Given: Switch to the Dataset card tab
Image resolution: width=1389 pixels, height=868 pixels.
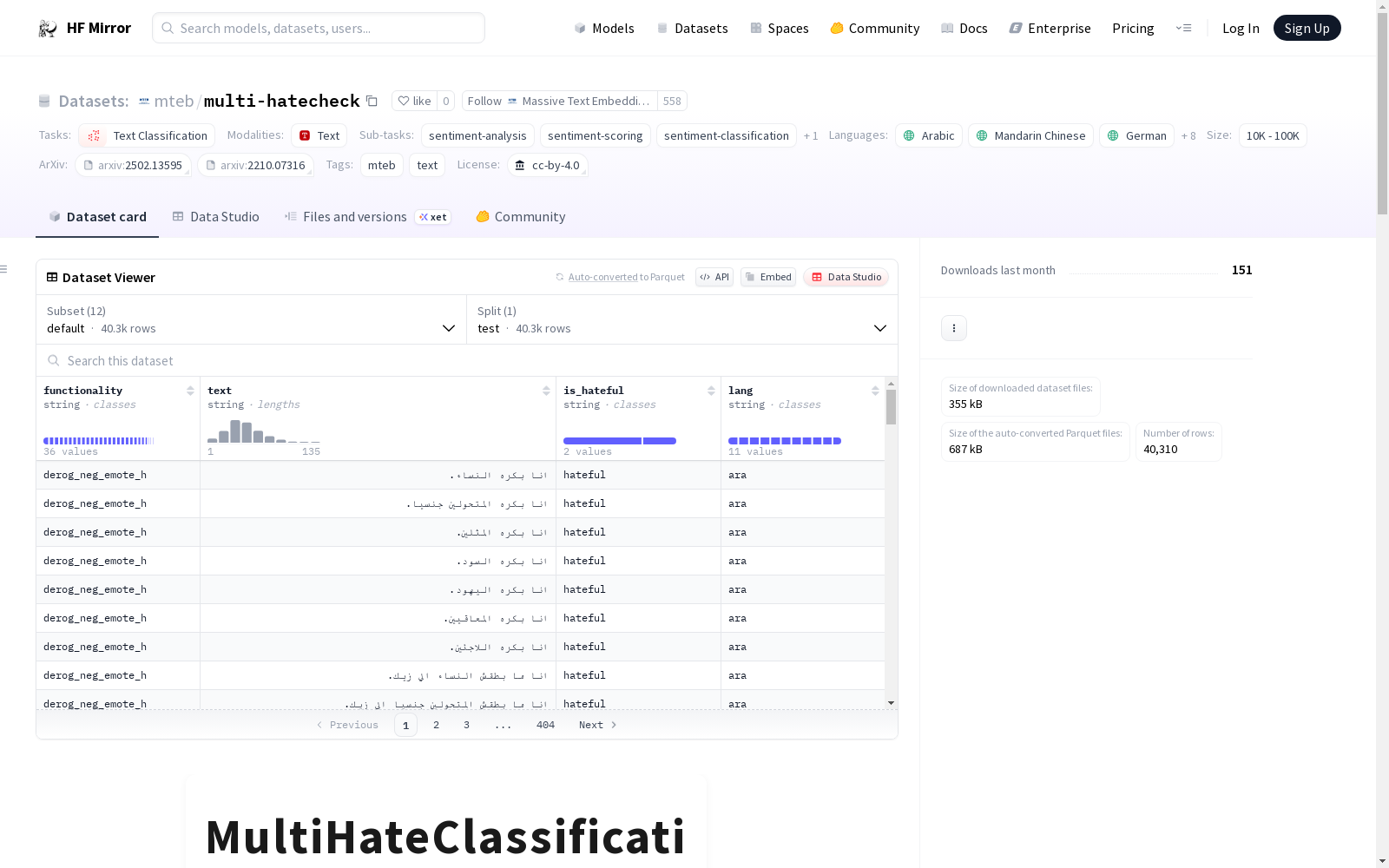Looking at the screenshot, I should (x=97, y=217).
